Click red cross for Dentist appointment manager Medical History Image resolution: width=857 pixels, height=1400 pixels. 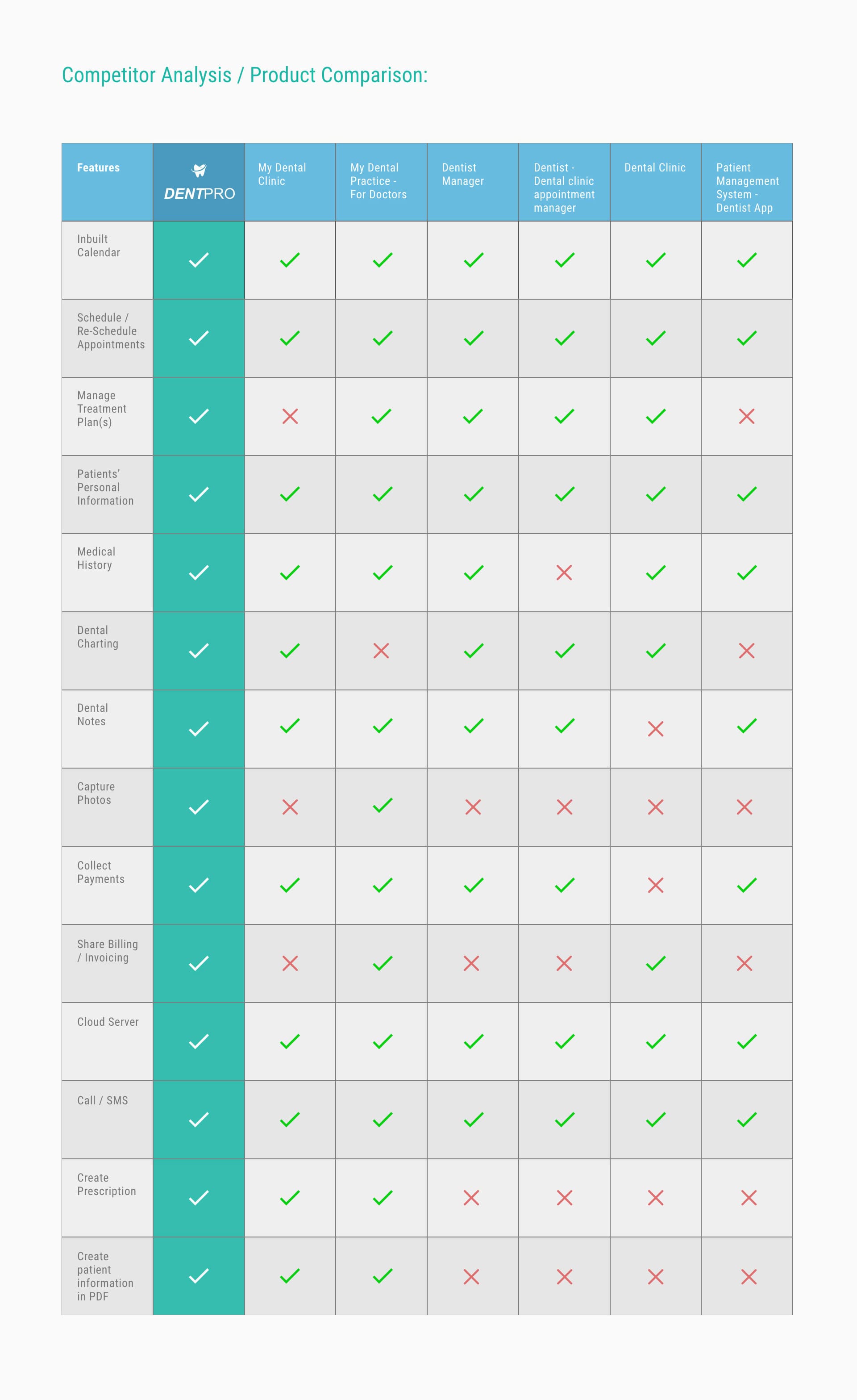pos(564,572)
